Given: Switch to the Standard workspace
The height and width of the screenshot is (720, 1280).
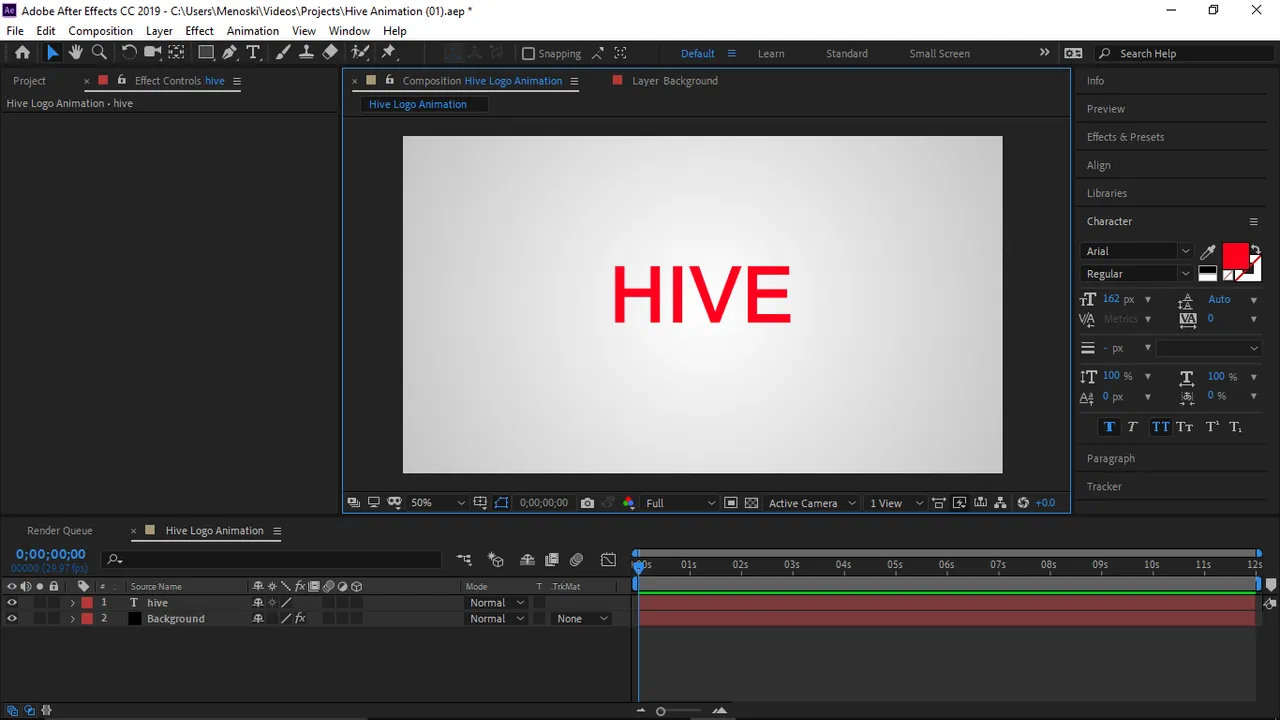Looking at the screenshot, I should pos(847,54).
